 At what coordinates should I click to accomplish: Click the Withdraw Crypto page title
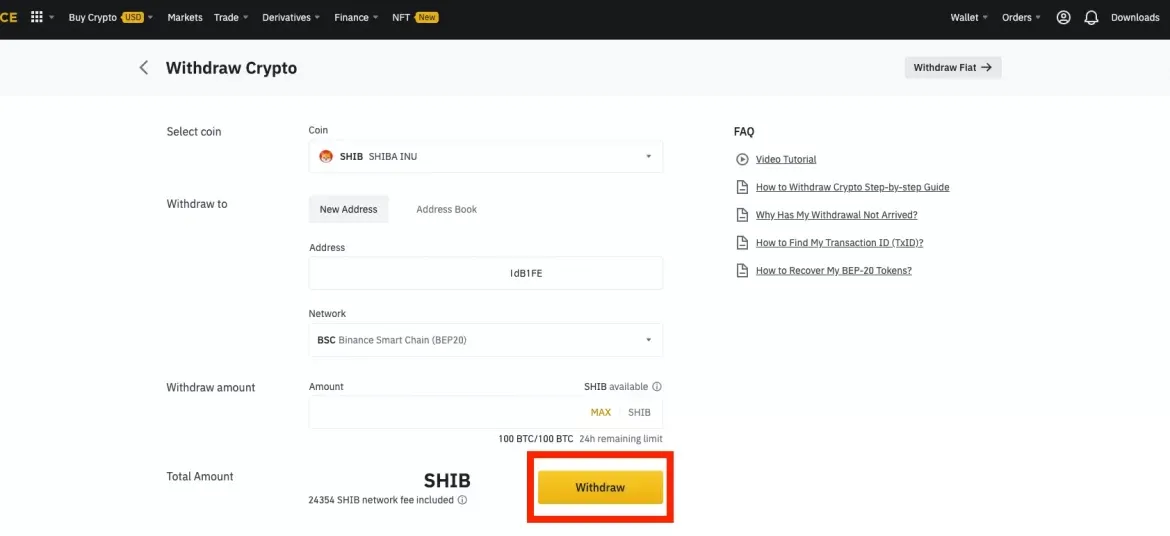pos(231,68)
